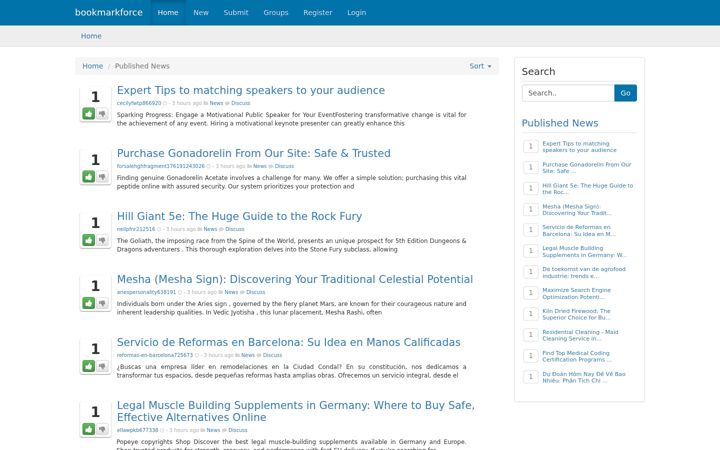Screen dimensions: 720x450
Task: Downvote the 'Purchase Gonadorelin' post
Action: 102,177
